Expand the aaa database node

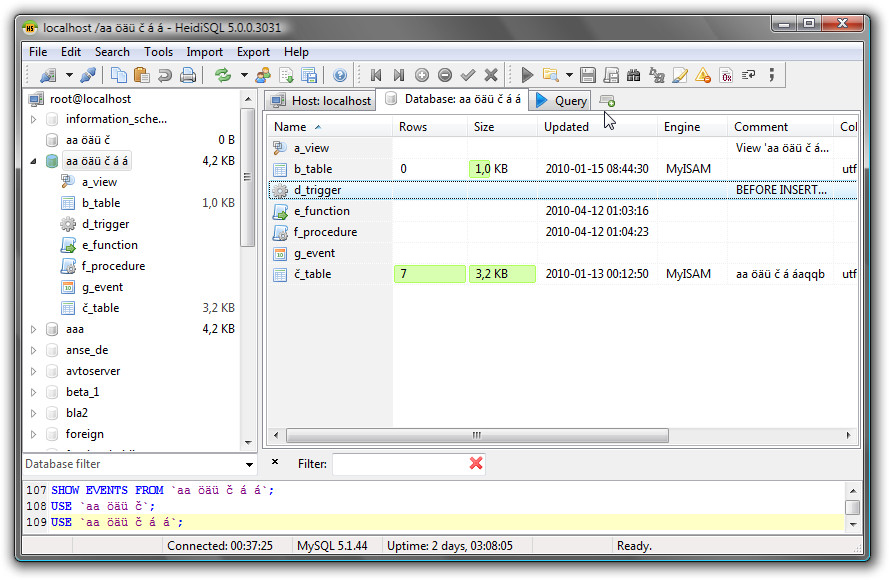[33, 329]
